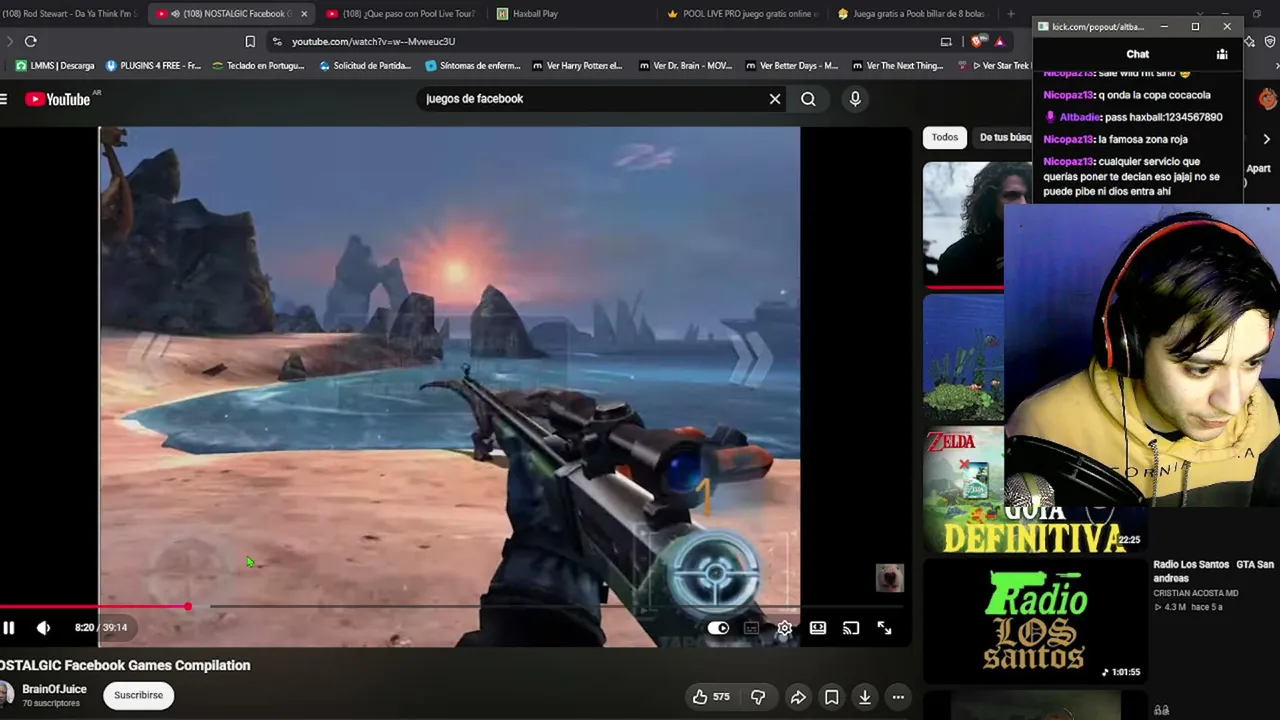Seek using the red video progress bar
The image size is (1280, 720).
(x=94, y=607)
